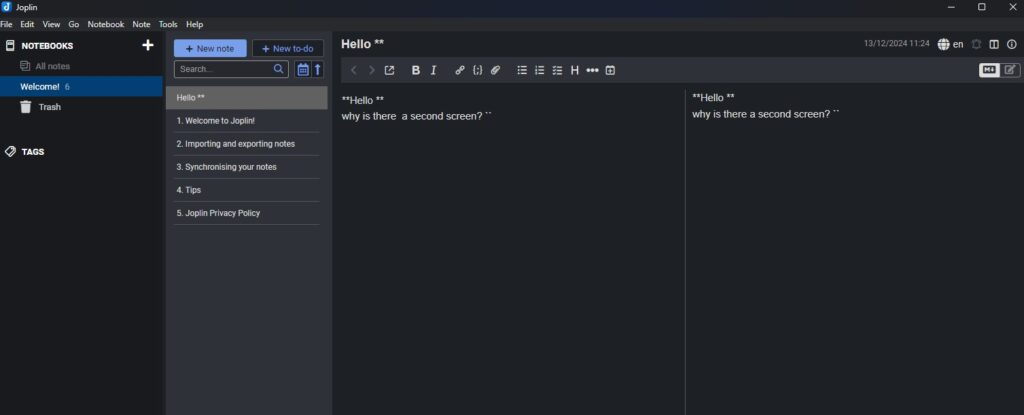Expand the horizontal rule ellipsis toolbar item
The height and width of the screenshot is (415, 1024).
pyautogui.click(x=592, y=70)
